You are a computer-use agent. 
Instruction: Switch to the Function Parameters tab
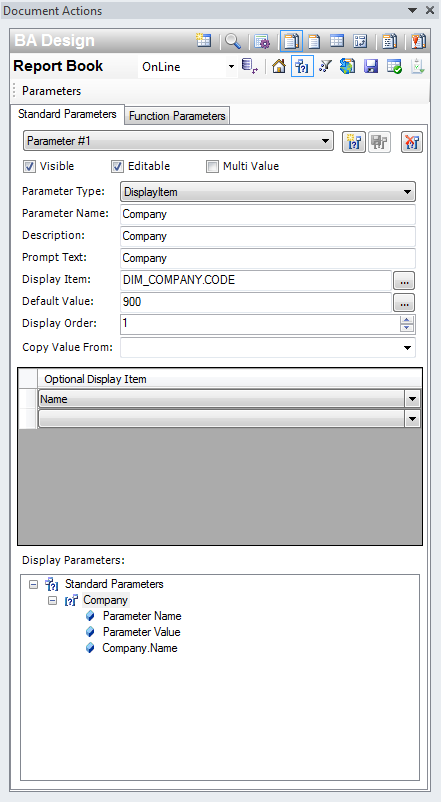[x=177, y=116]
